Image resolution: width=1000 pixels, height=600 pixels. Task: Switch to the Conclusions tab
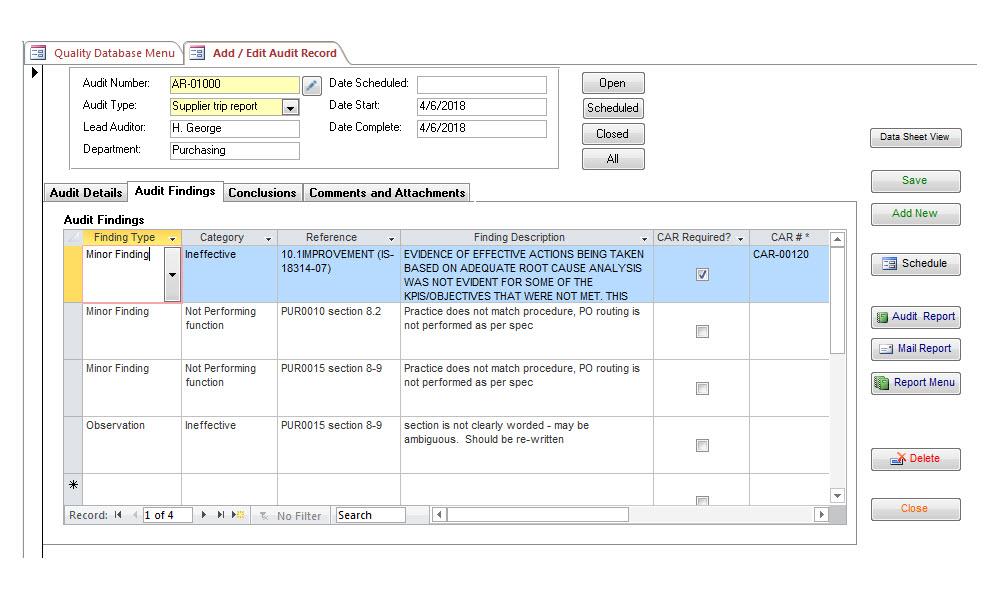(262, 193)
